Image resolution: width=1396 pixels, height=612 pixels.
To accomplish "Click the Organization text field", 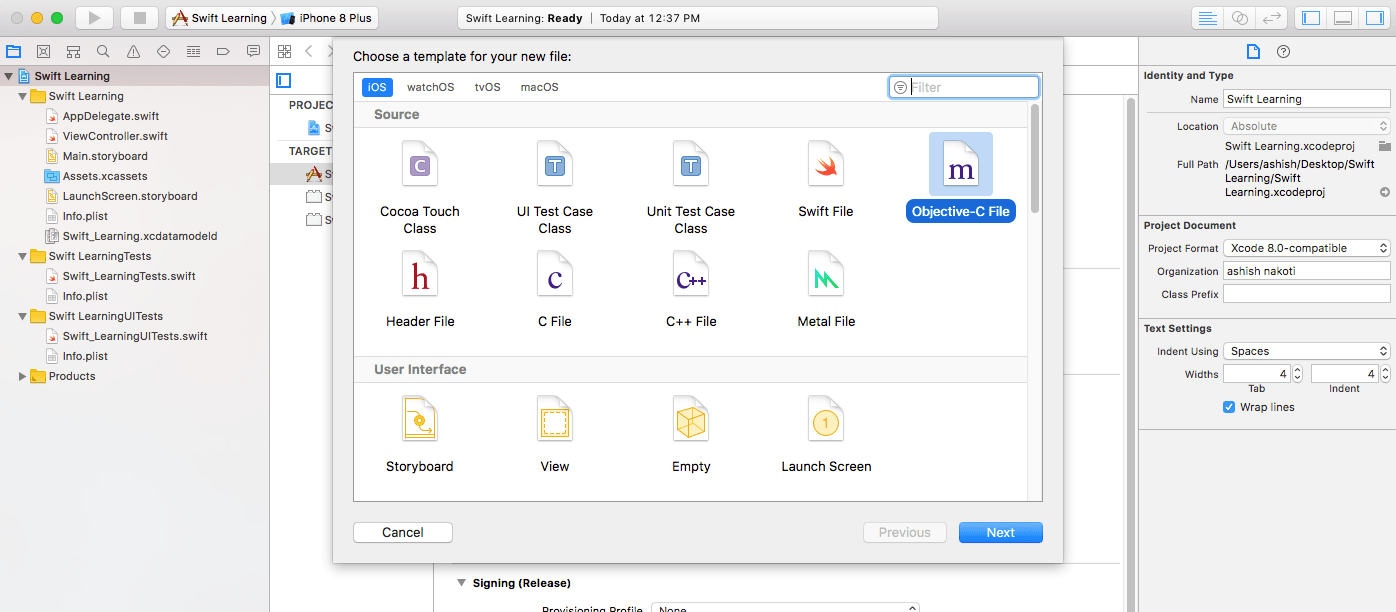I will [1307, 271].
